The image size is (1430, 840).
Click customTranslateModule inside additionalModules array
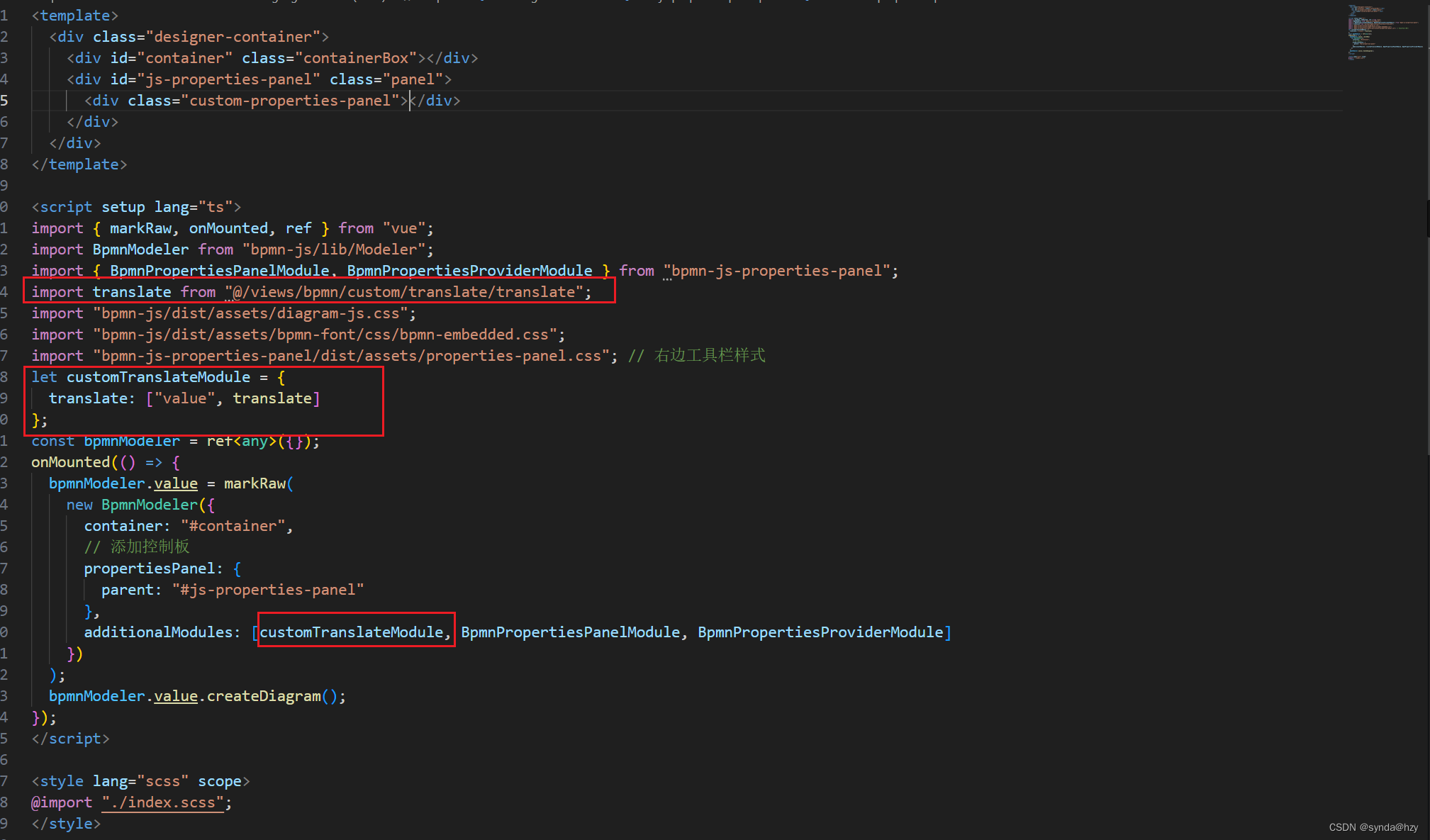352,632
